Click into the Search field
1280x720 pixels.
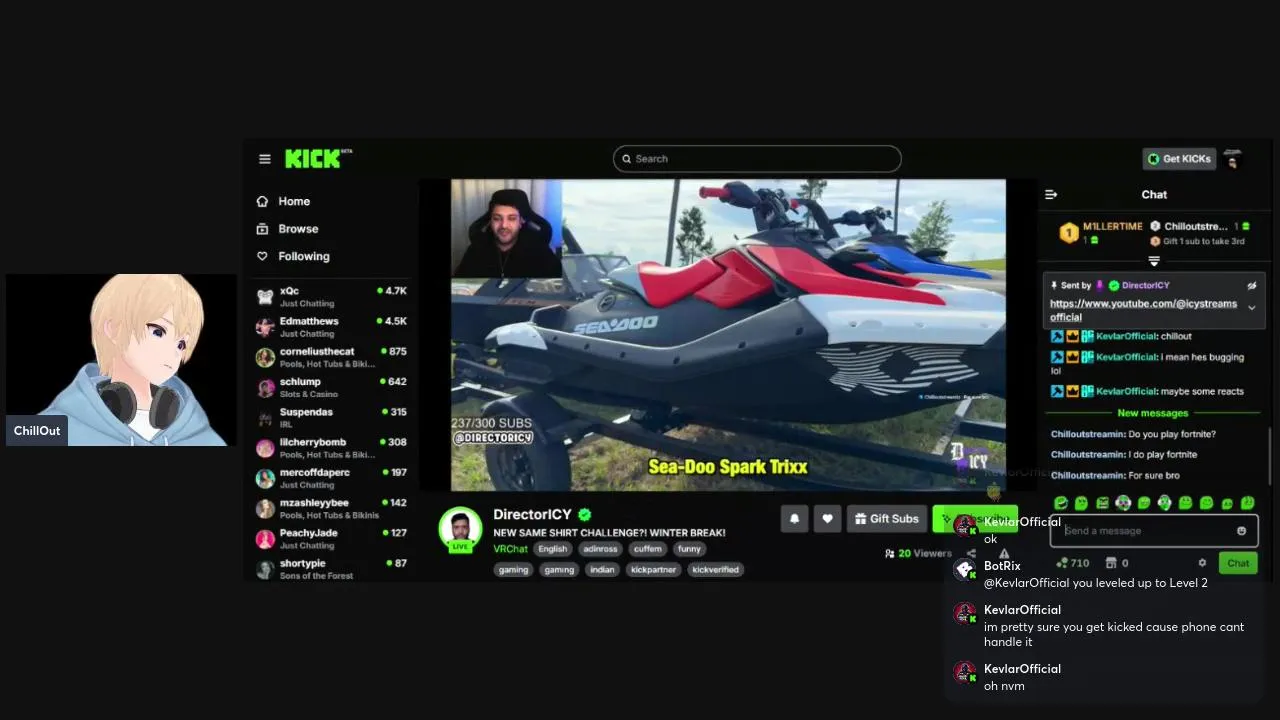[757, 159]
